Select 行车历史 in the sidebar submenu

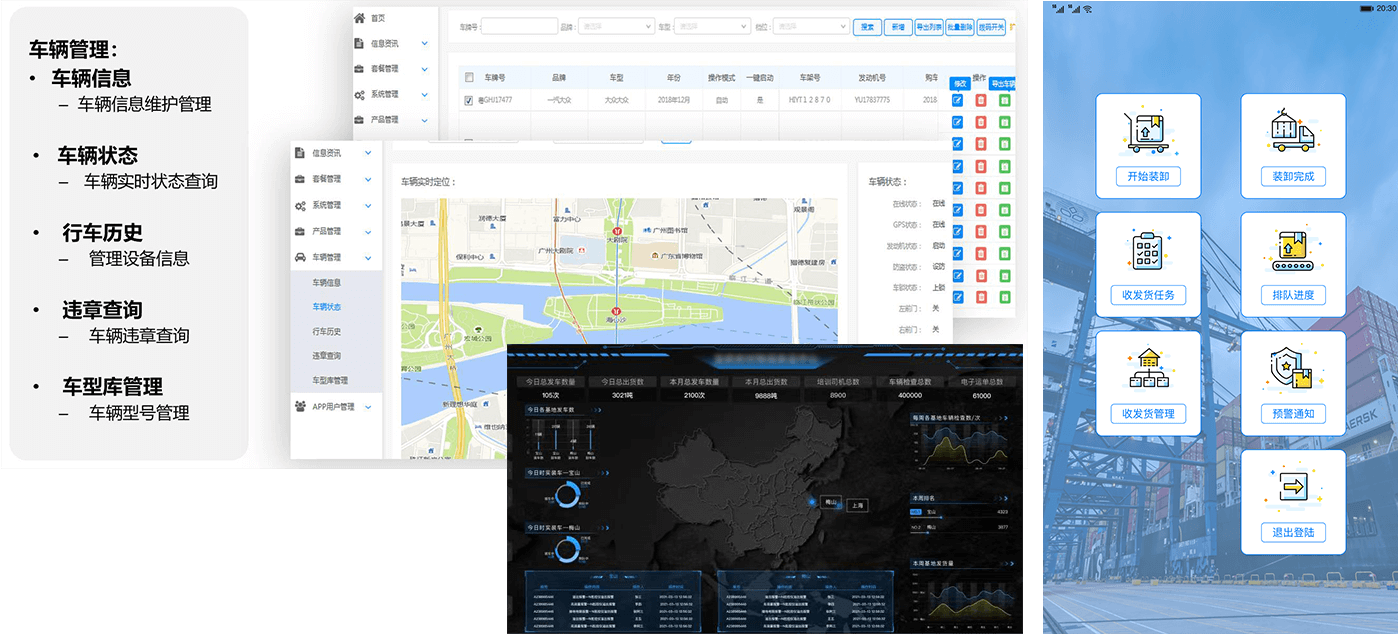[x=327, y=331]
